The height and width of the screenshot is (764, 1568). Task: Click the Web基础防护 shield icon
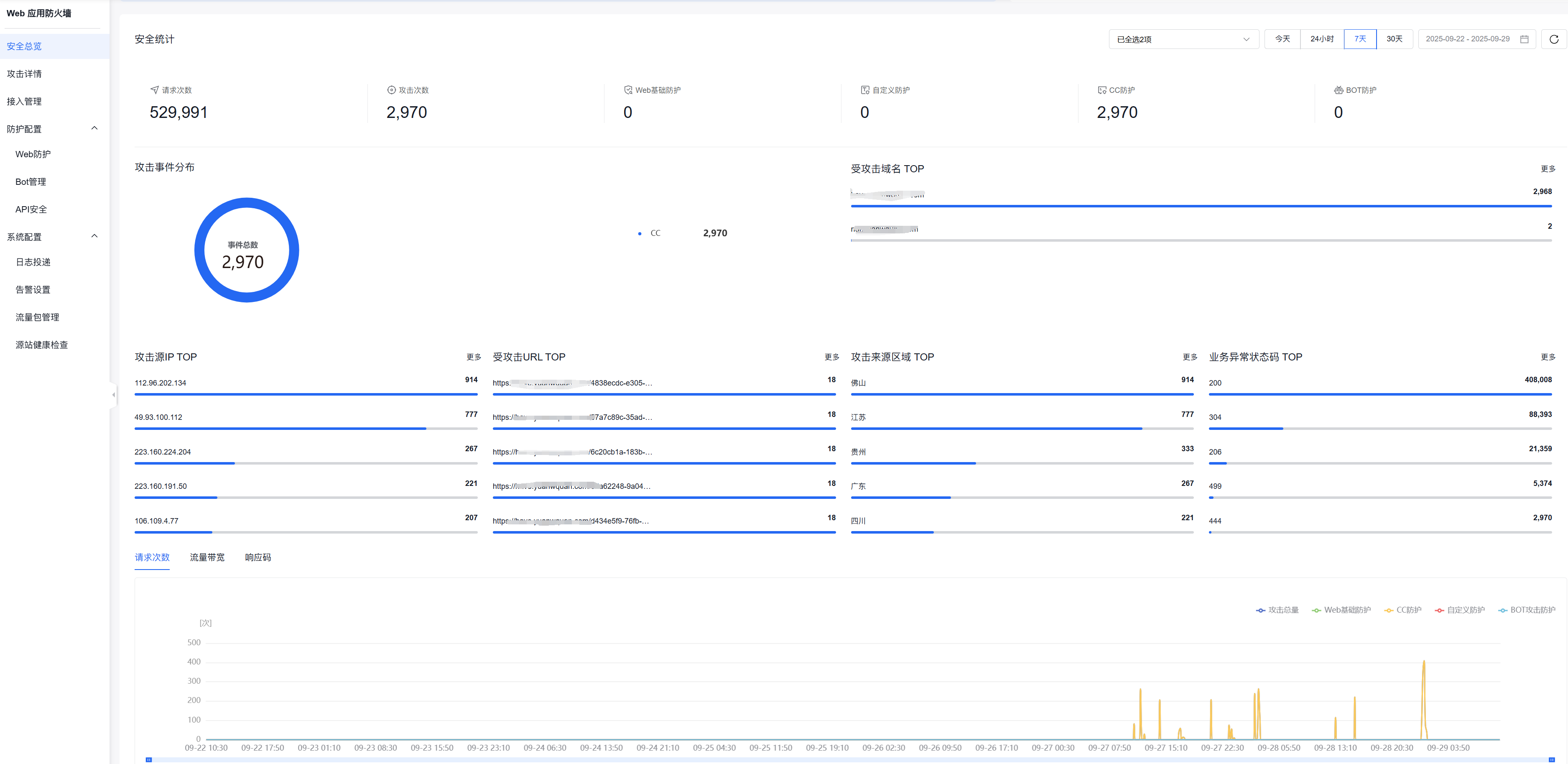(628, 90)
